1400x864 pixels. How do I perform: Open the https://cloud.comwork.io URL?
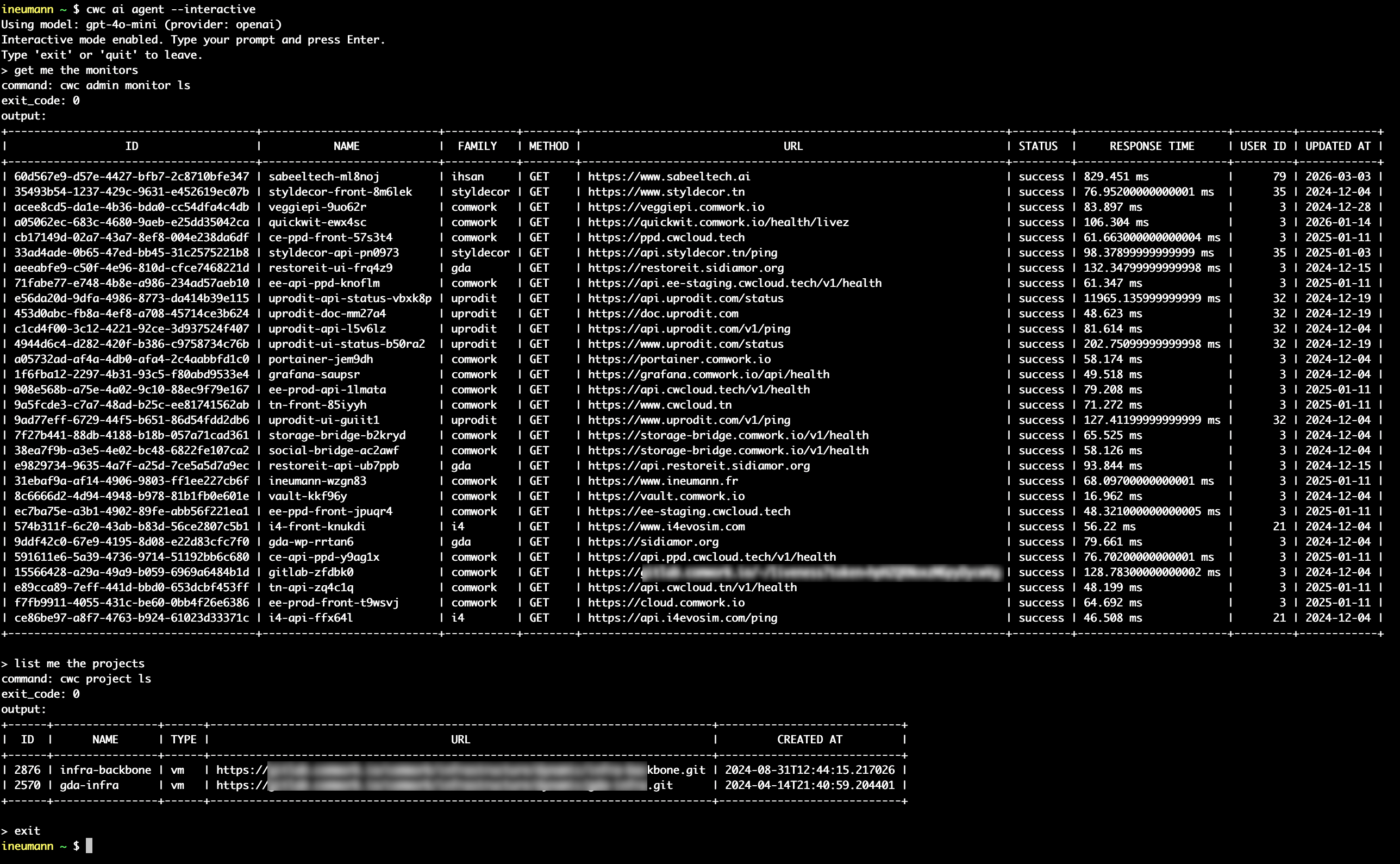coord(666,603)
